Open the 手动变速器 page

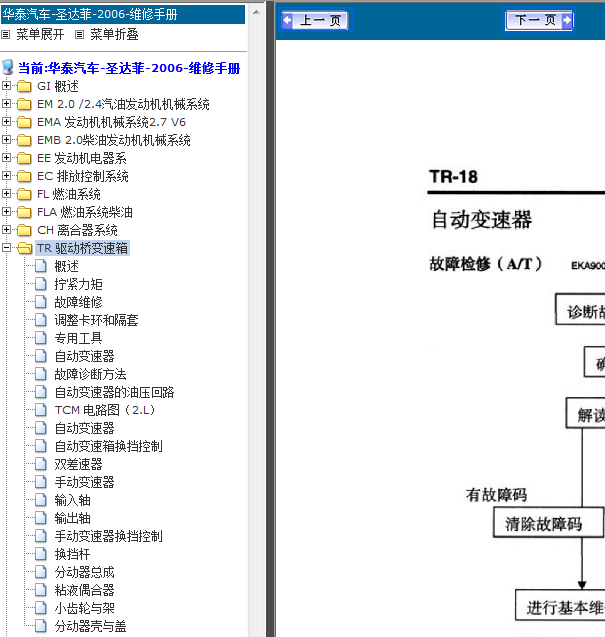coord(85,482)
